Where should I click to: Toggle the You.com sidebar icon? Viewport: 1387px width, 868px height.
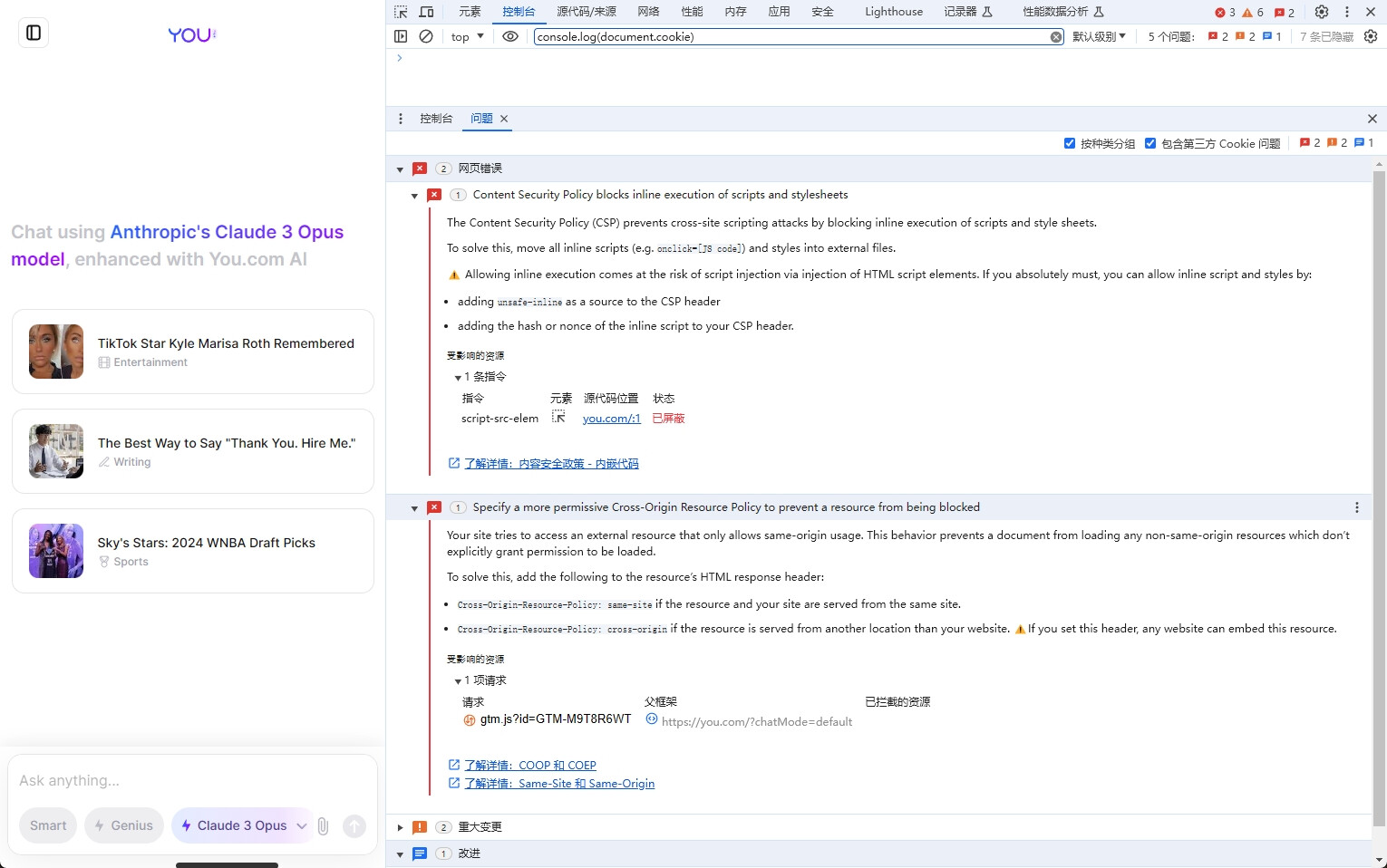coord(34,33)
